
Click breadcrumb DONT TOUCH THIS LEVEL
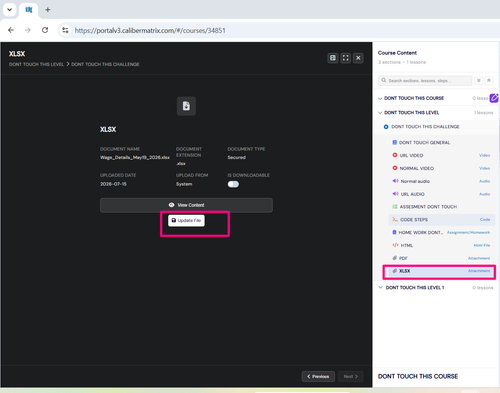36,64
